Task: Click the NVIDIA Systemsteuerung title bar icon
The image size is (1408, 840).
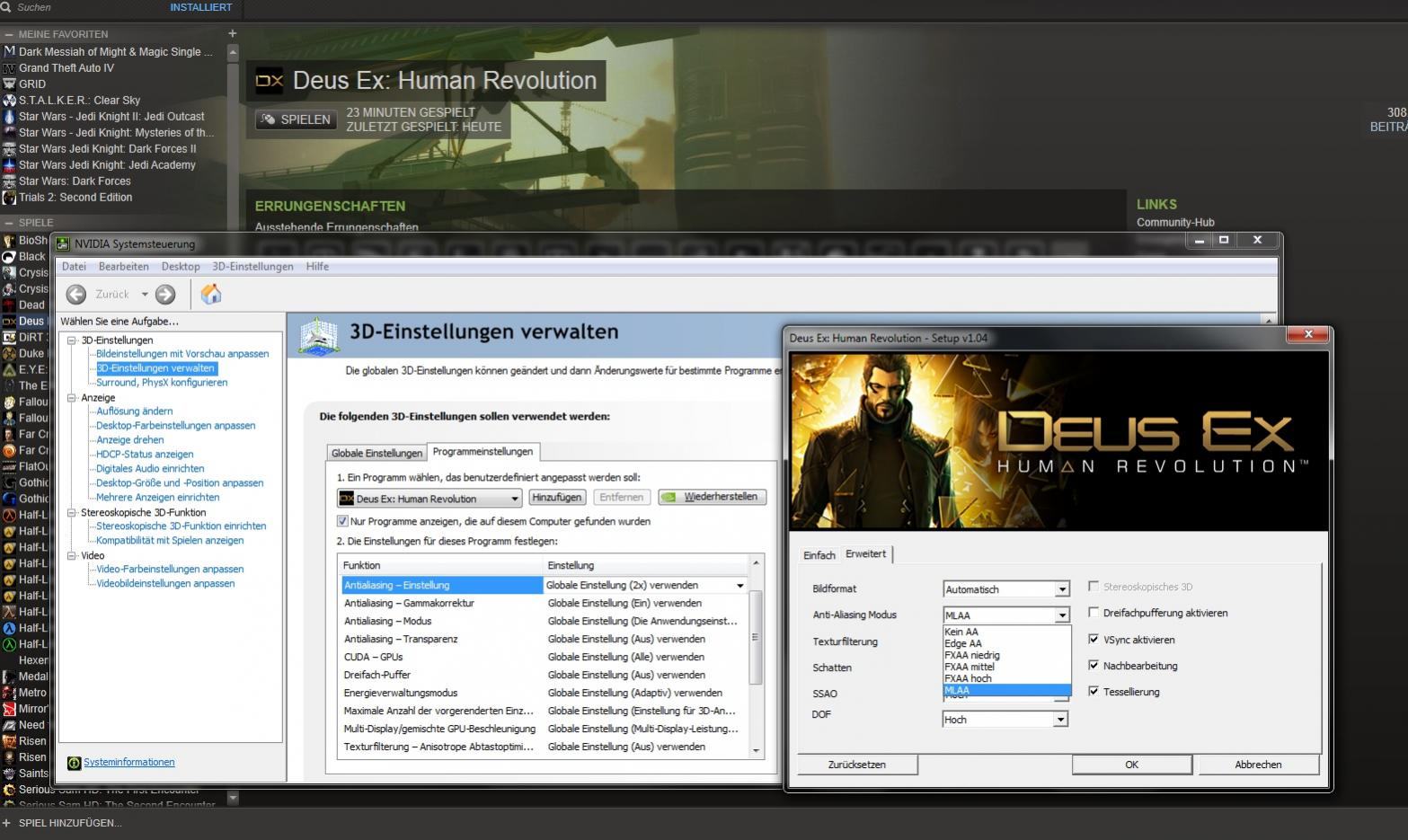Action: tap(64, 243)
